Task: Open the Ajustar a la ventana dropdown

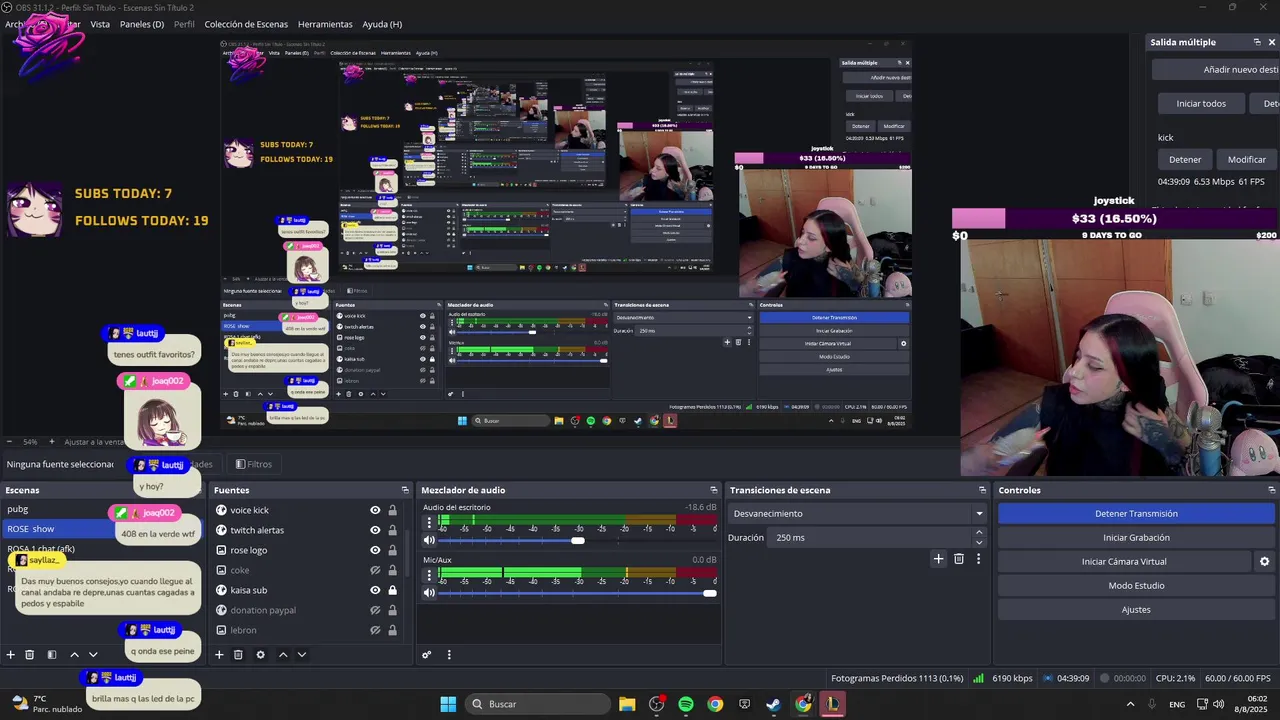Action: point(95,442)
